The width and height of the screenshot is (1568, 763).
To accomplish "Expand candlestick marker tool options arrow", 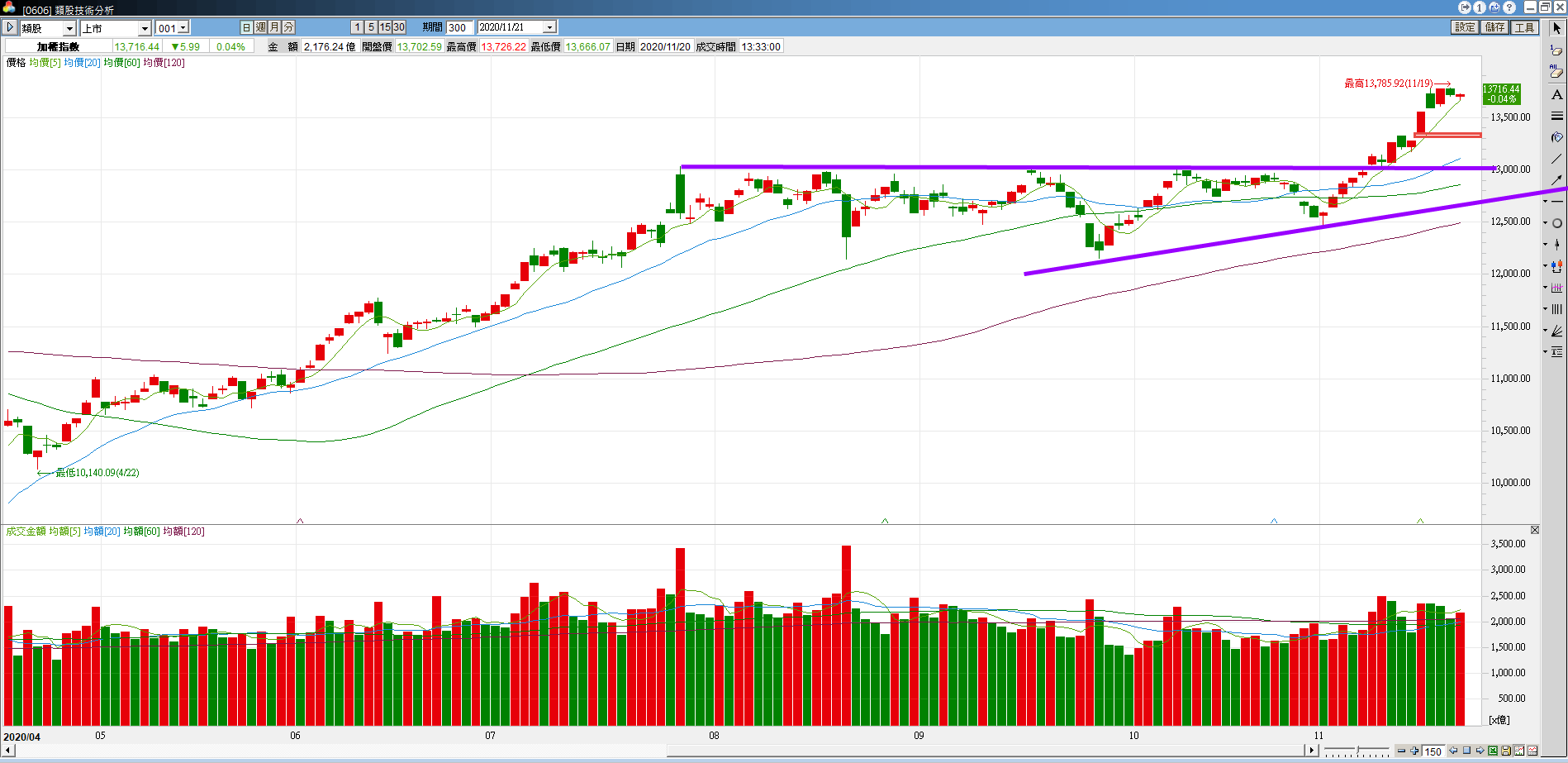I will coord(1545,245).
